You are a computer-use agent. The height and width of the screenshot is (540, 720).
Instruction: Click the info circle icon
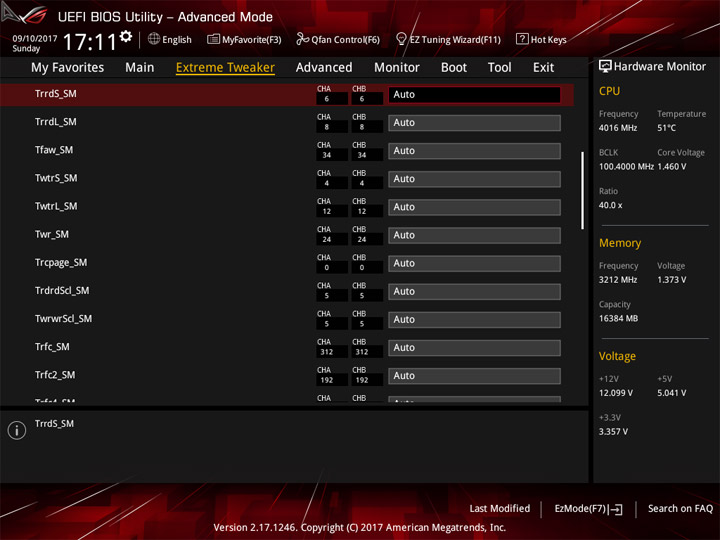coord(17,430)
